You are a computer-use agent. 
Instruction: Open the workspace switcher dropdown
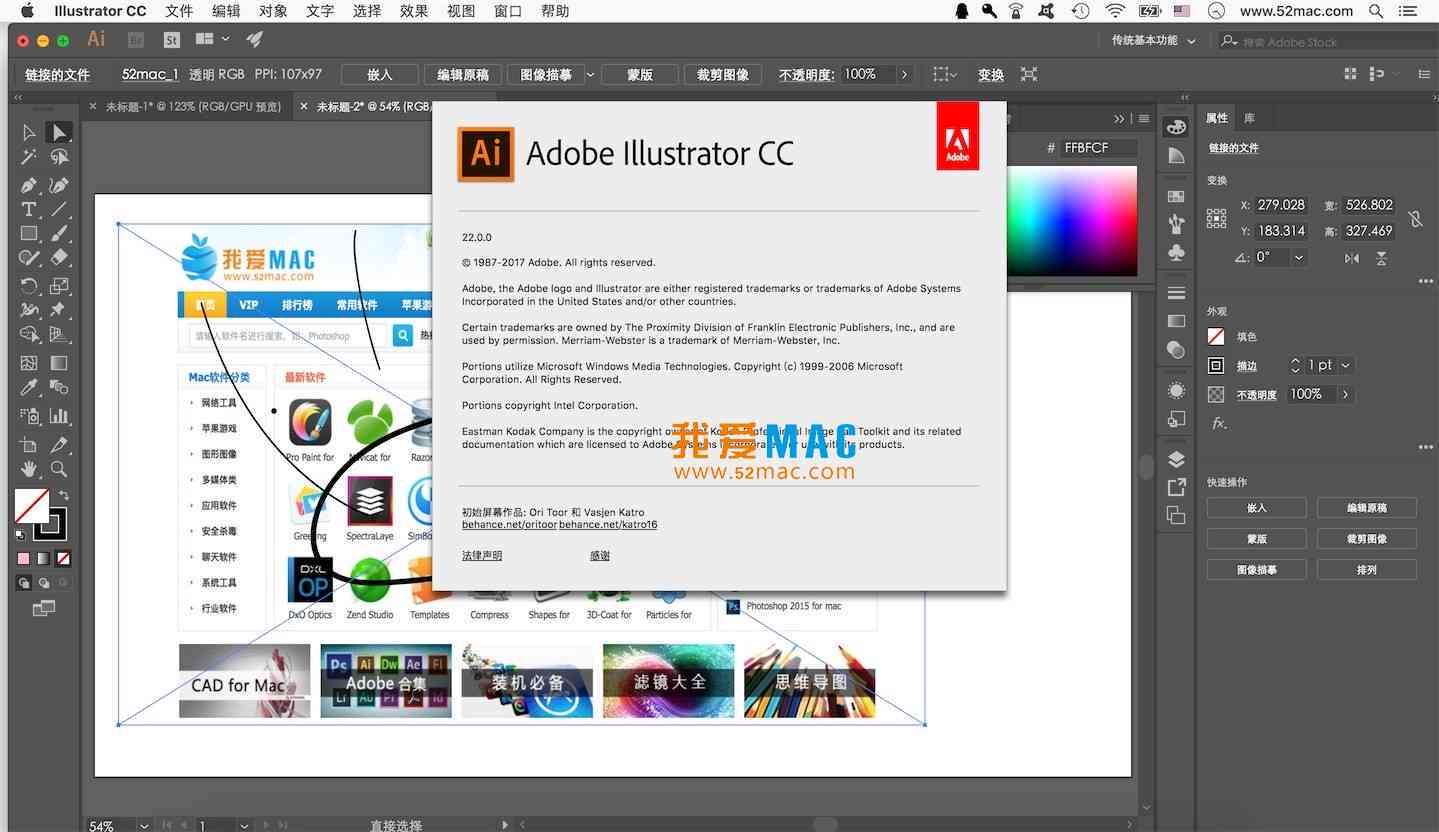tap(1153, 41)
